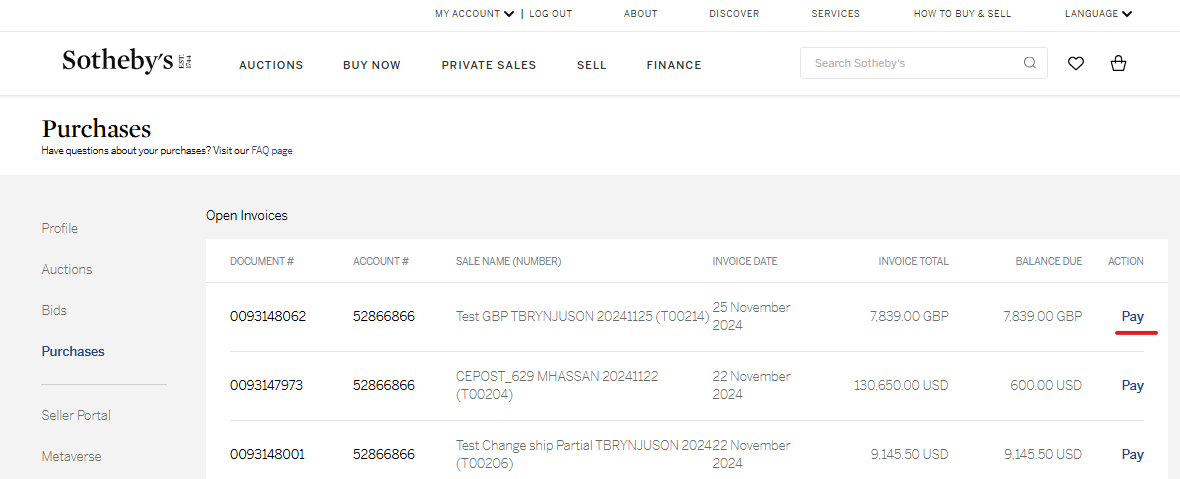Click document number 0093148062
Viewport: 1180px width, 479px height.
tap(268, 317)
